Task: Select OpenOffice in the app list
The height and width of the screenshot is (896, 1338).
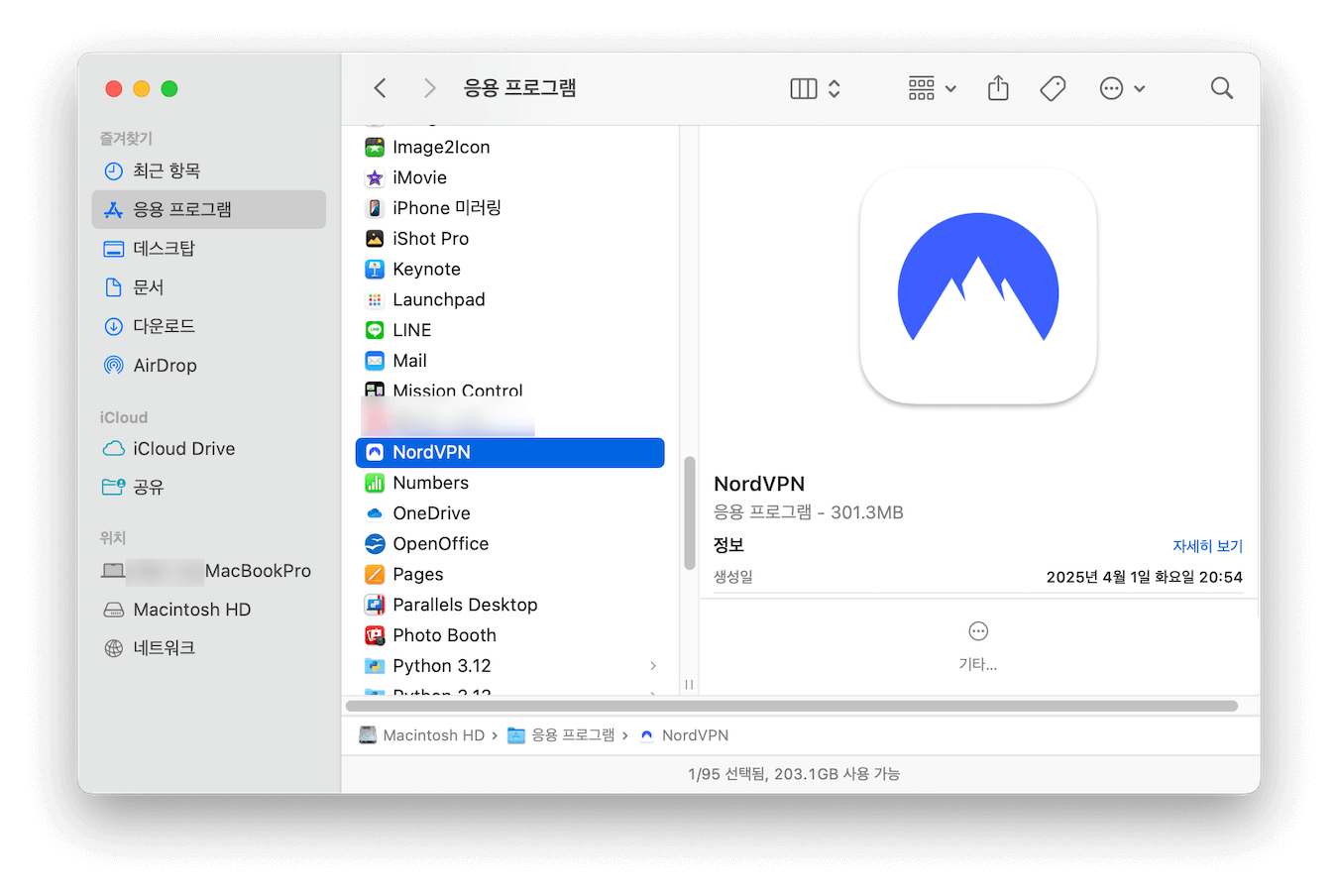Action: [509, 544]
